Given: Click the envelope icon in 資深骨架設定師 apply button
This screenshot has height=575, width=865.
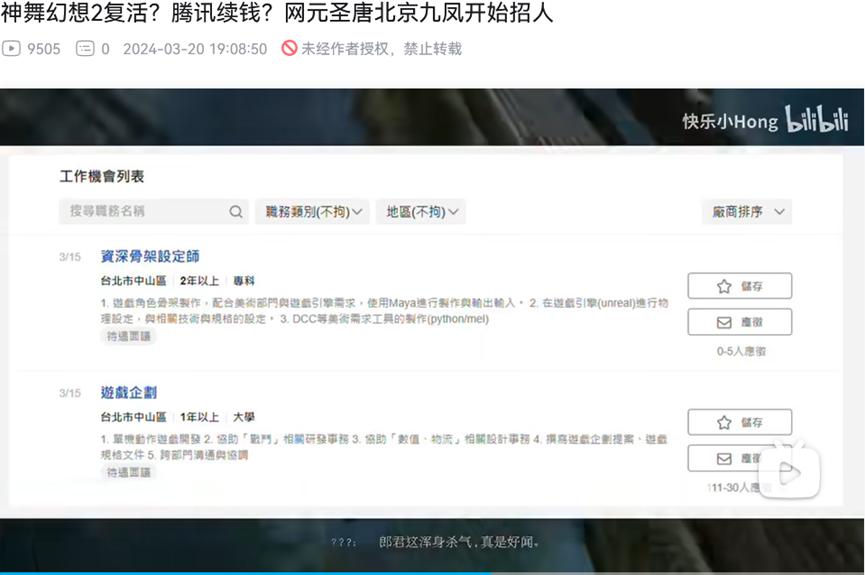Looking at the screenshot, I should coord(724,322).
